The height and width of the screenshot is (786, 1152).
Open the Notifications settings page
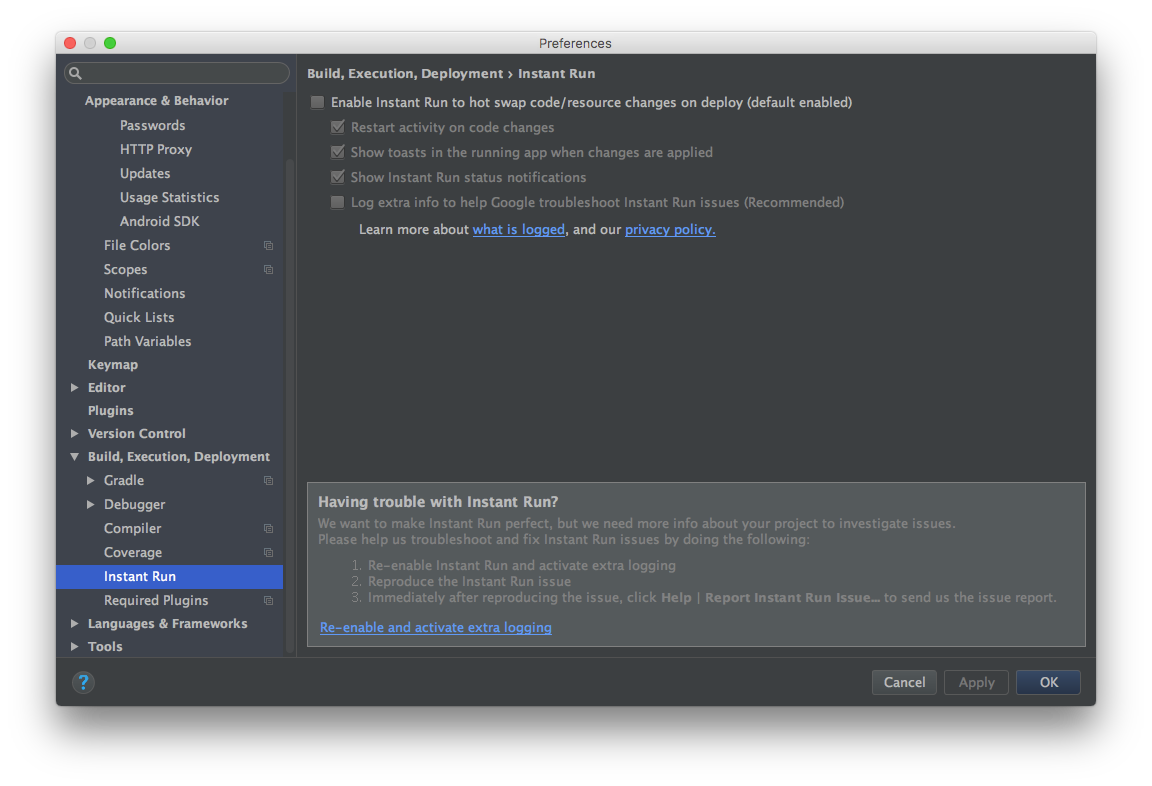point(145,293)
